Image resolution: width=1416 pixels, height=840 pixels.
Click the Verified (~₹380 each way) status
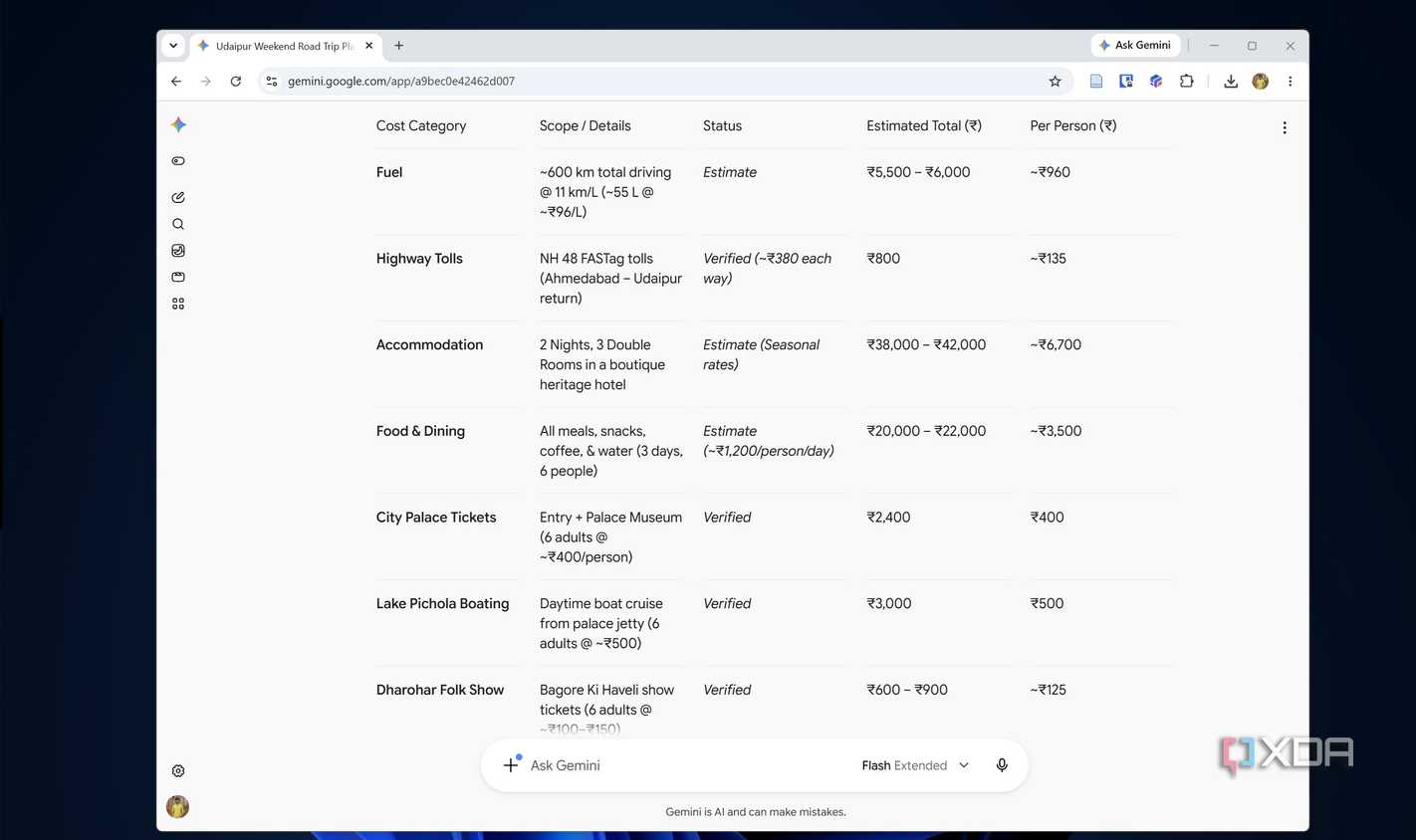[x=767, y=269]
